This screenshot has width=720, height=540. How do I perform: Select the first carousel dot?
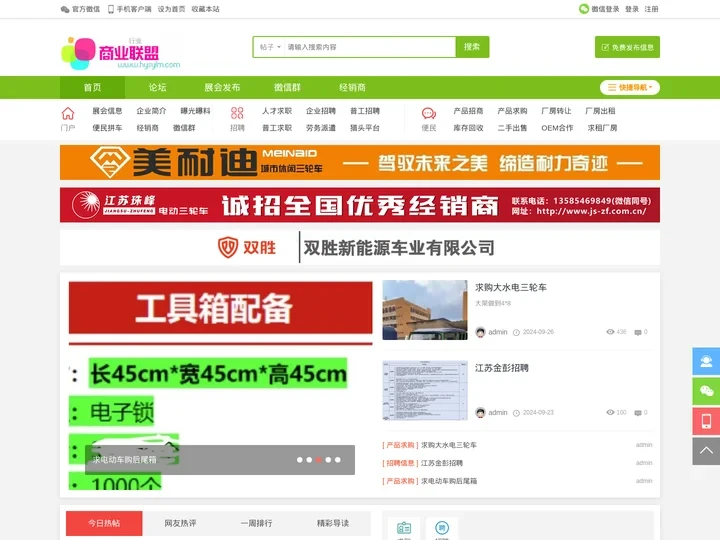(x=299, y=460)
